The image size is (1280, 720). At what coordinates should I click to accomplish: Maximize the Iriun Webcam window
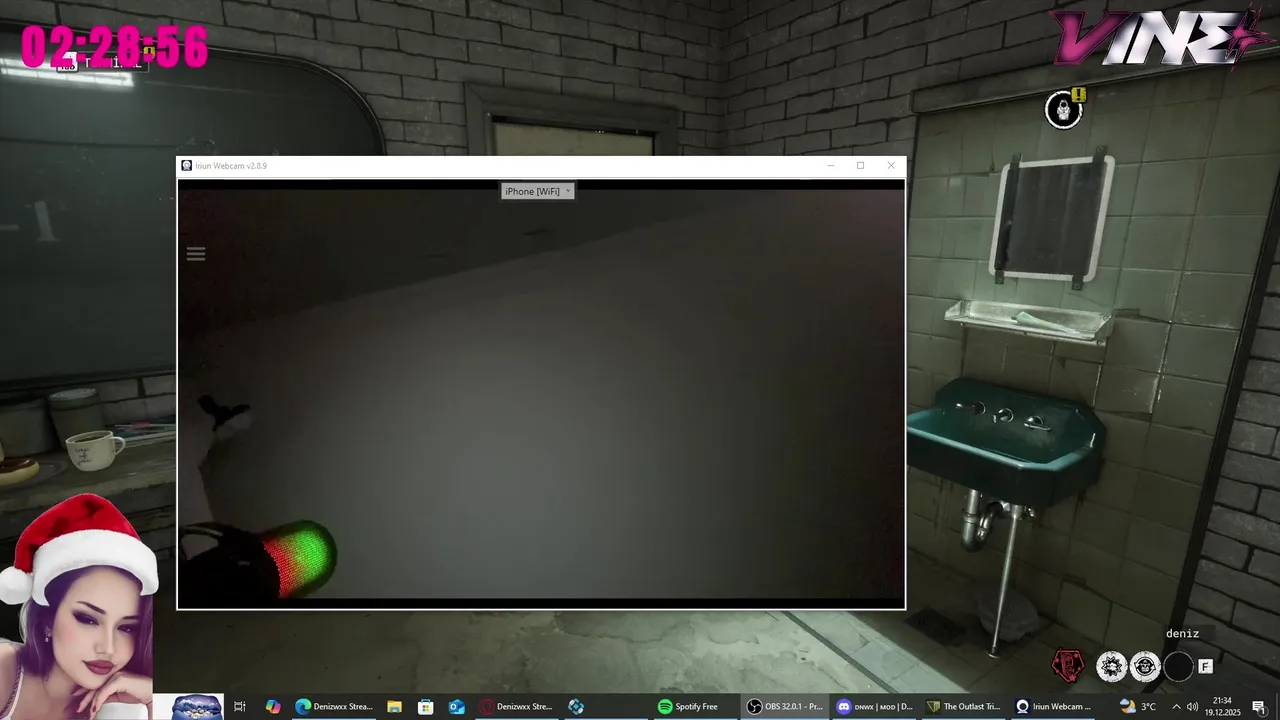tap(860, 166)
